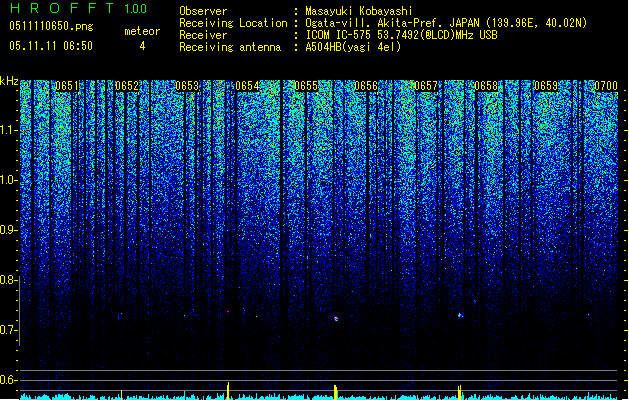Click the 0652 time marker
Screen dimensions: 629x400
127,86
